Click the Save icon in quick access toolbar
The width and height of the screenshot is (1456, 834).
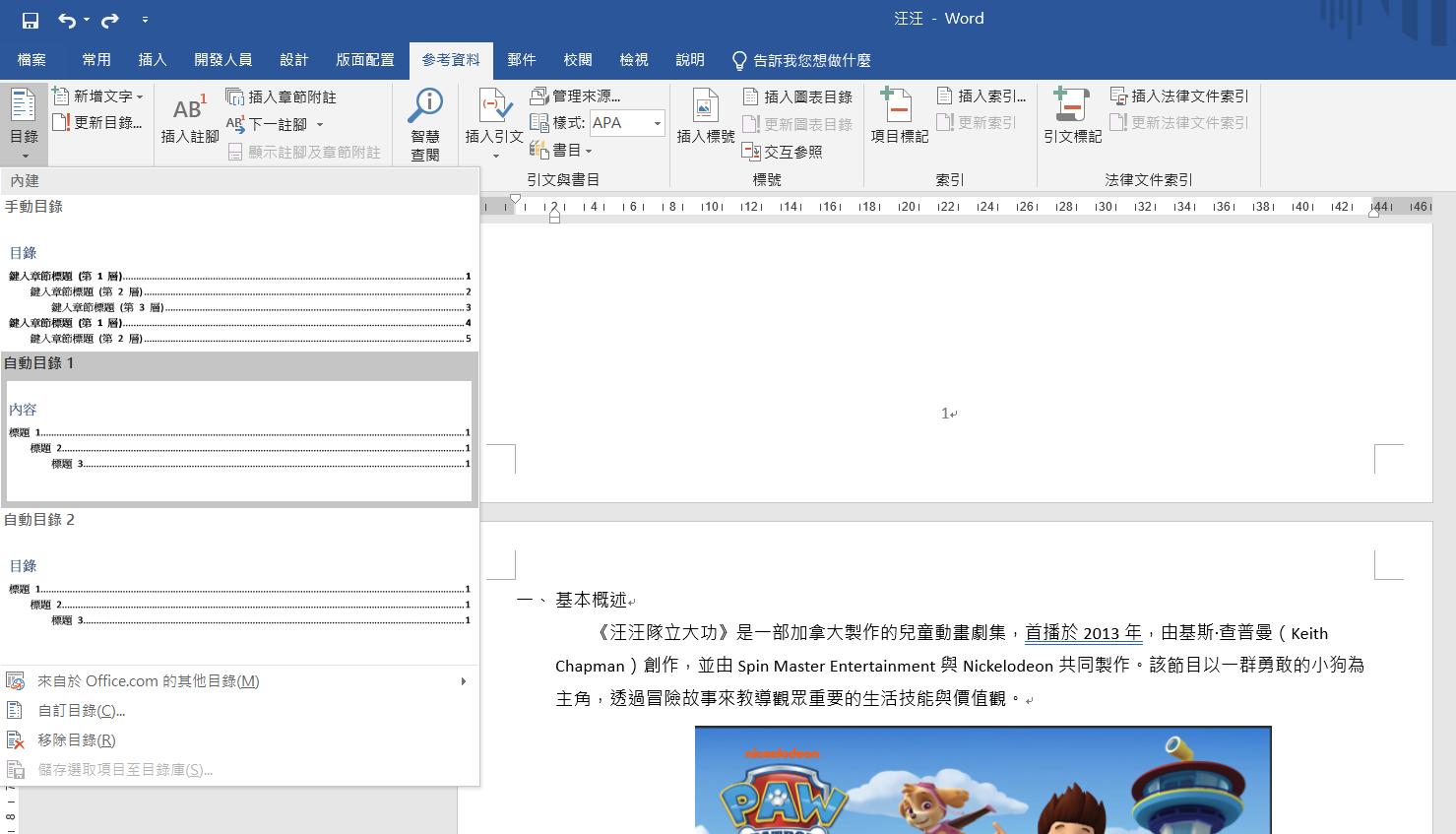click(30, 20)
